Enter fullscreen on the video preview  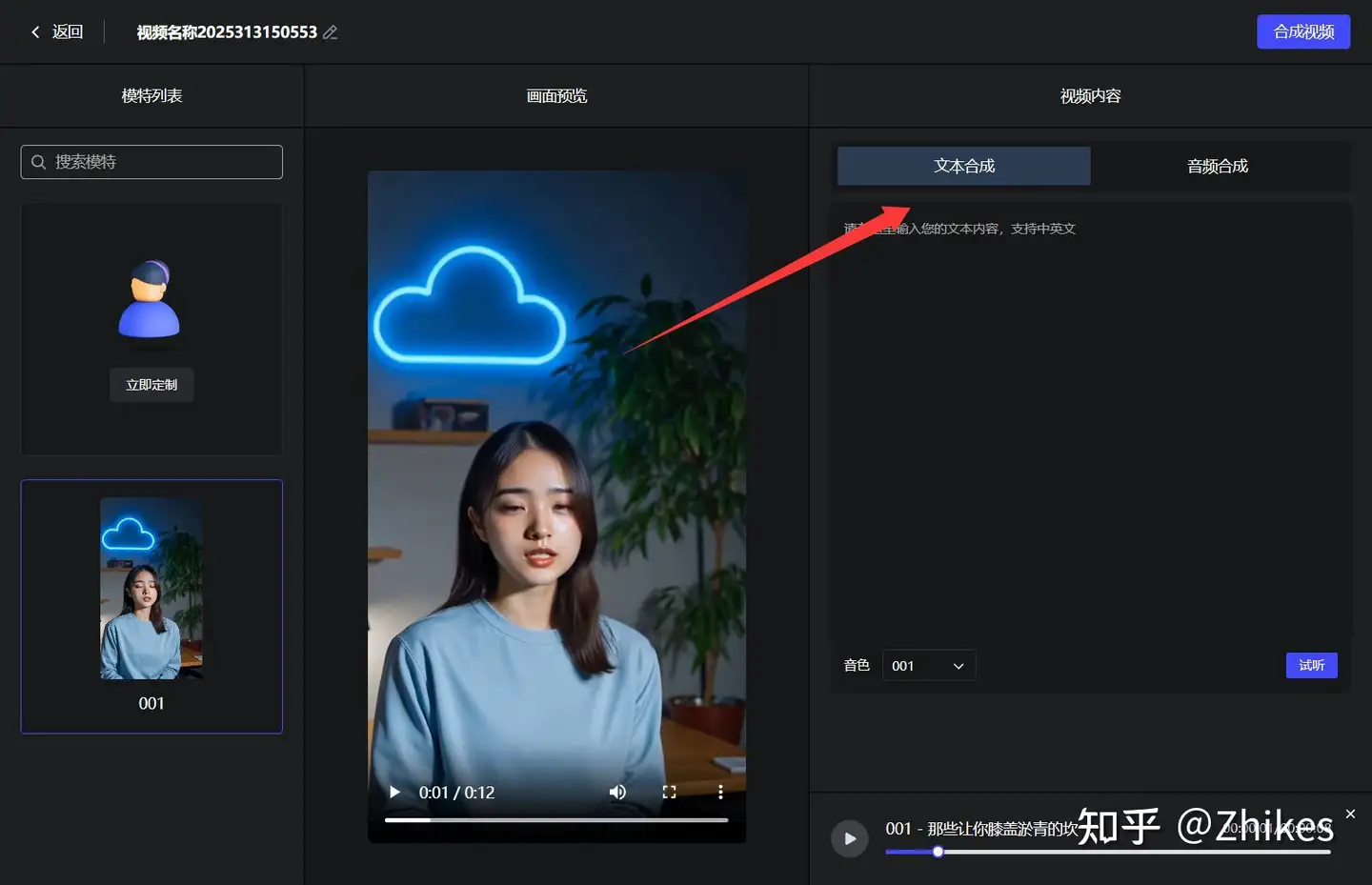pyautogui.click(x=669, y=792)
